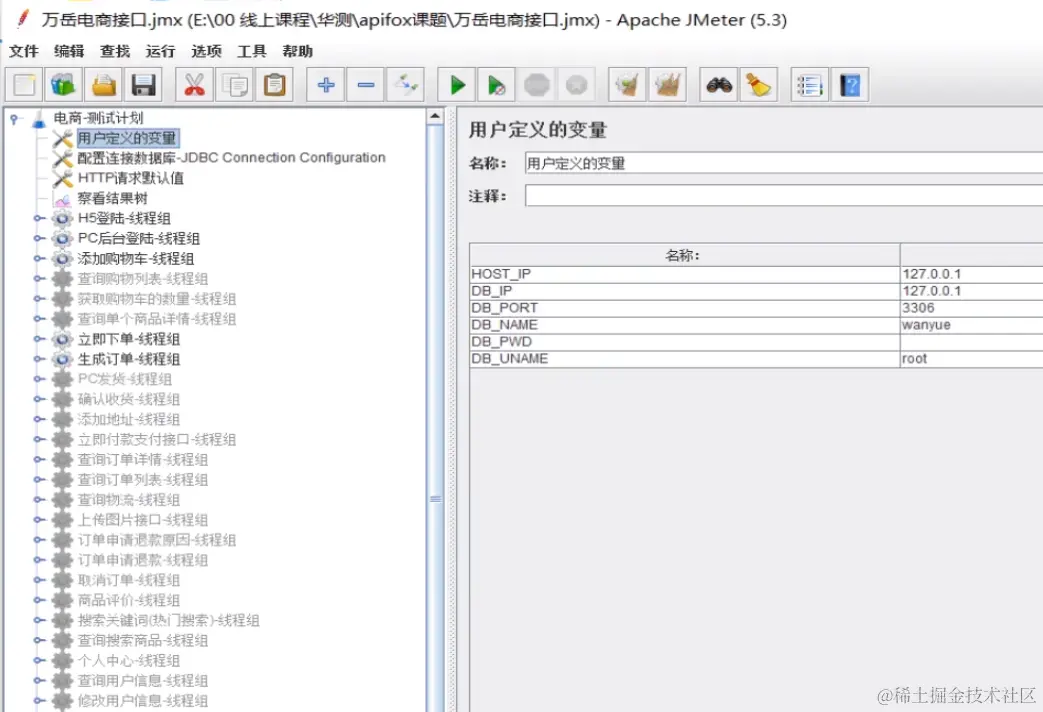Click the 3306 value cell
The height and width of the screenshot is (712, 1043).
(971, 308)
